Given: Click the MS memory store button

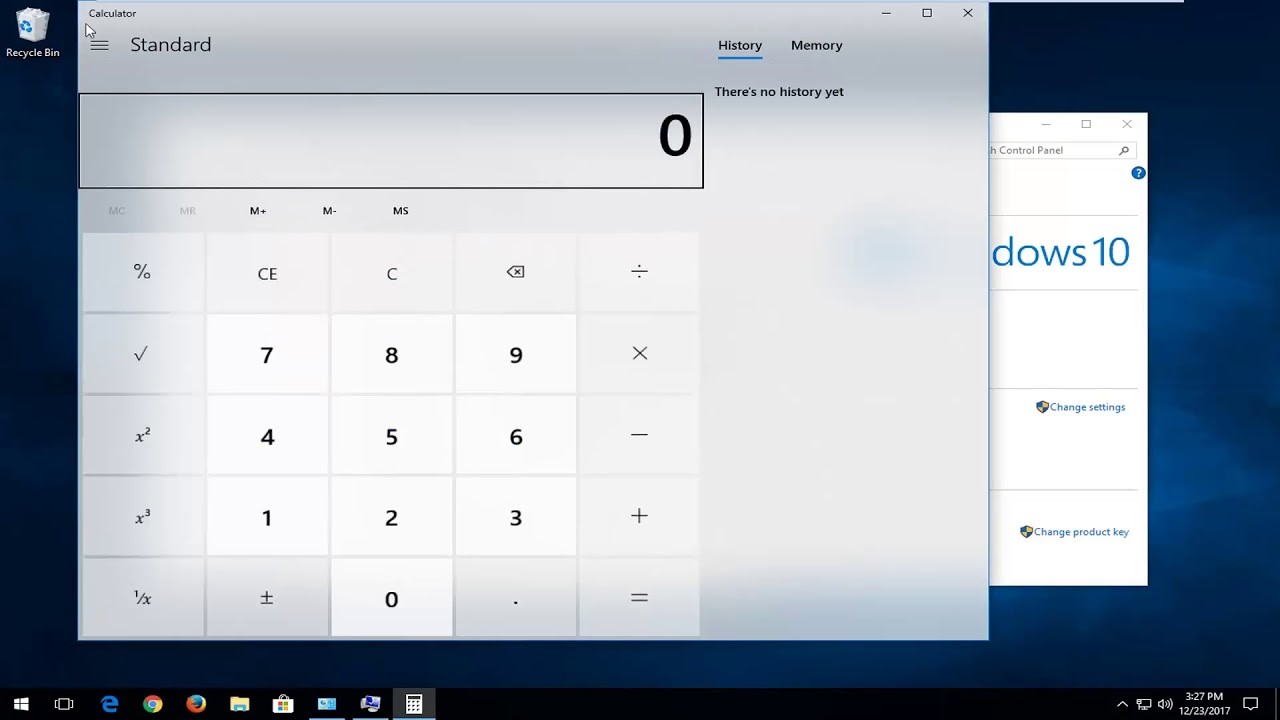Looking at the screenshot, I should [400, 211].
